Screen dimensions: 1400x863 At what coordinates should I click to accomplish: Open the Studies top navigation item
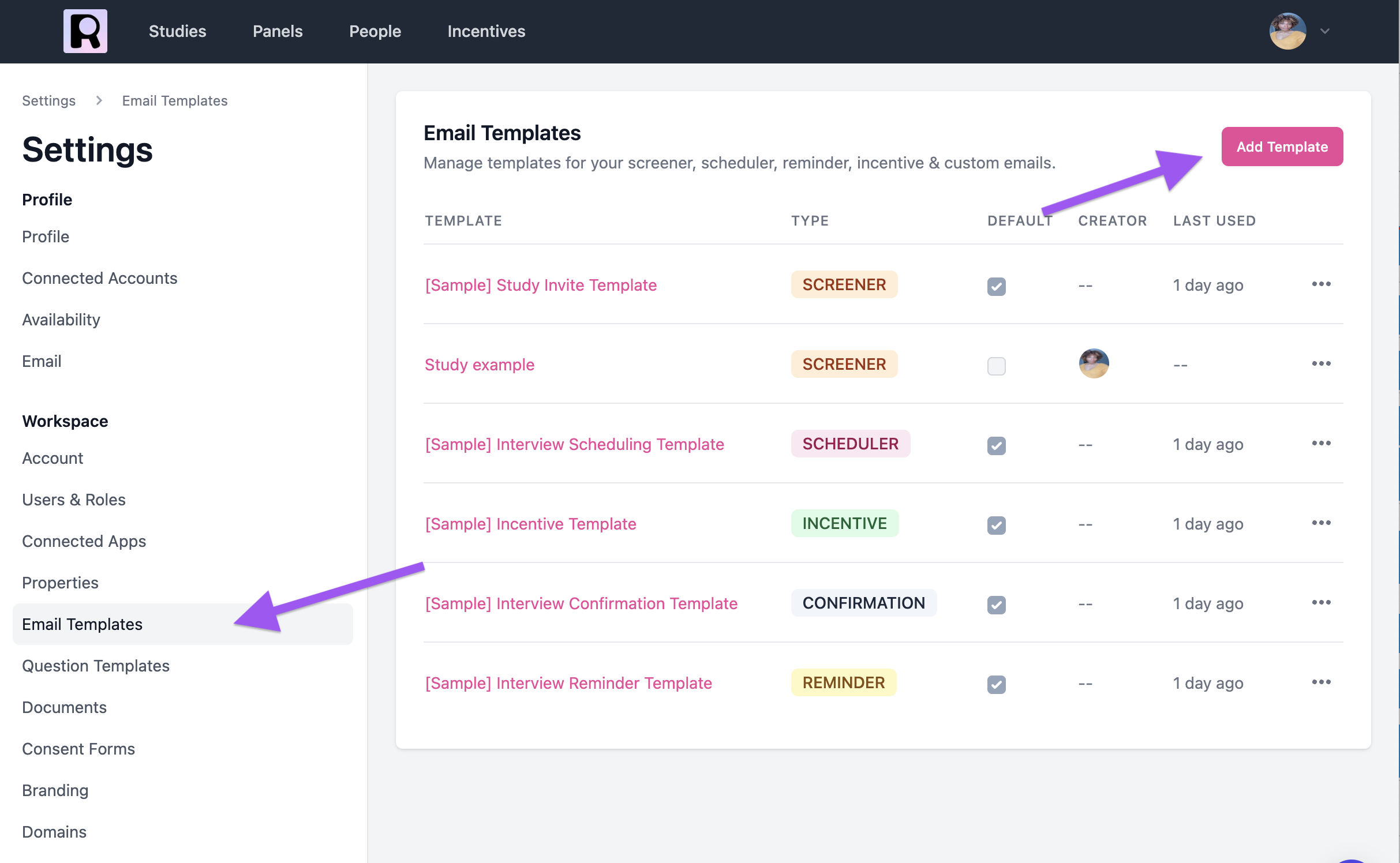pyautogui.click(x=177, y=31)
